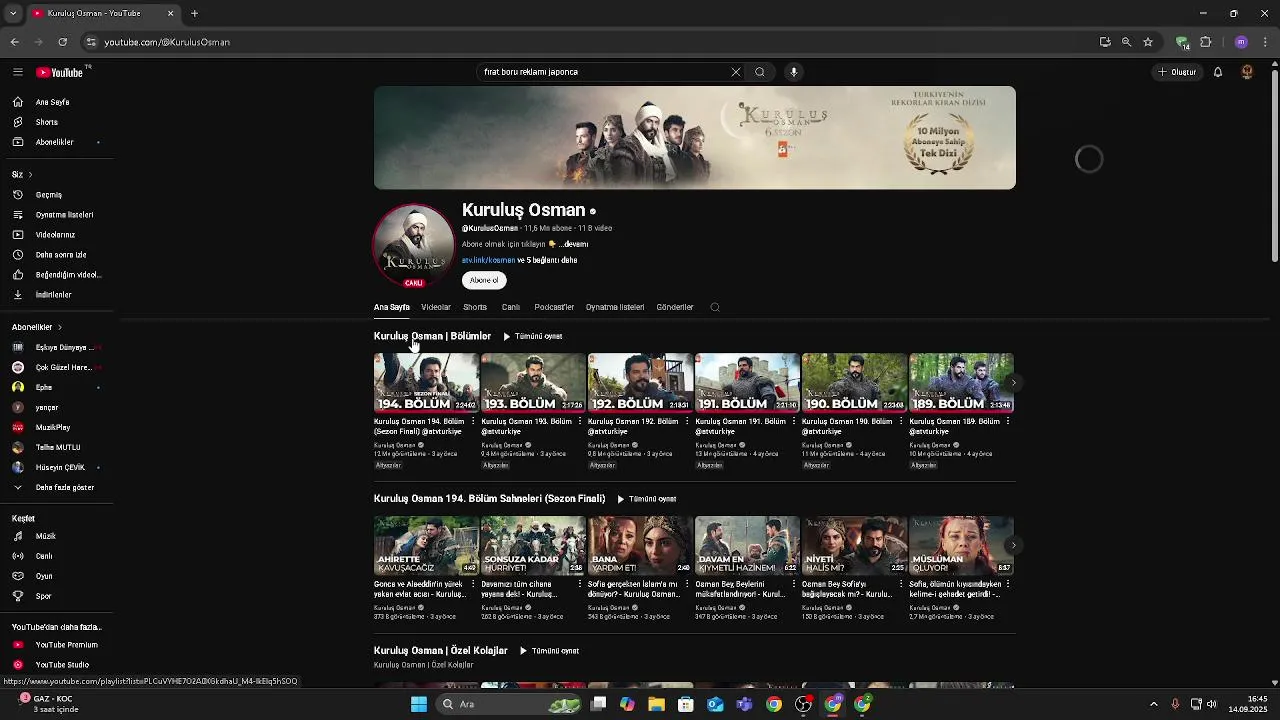Screen dimensions: 1280x720
Task: Clear the search box with X
Action: [736, 72]
